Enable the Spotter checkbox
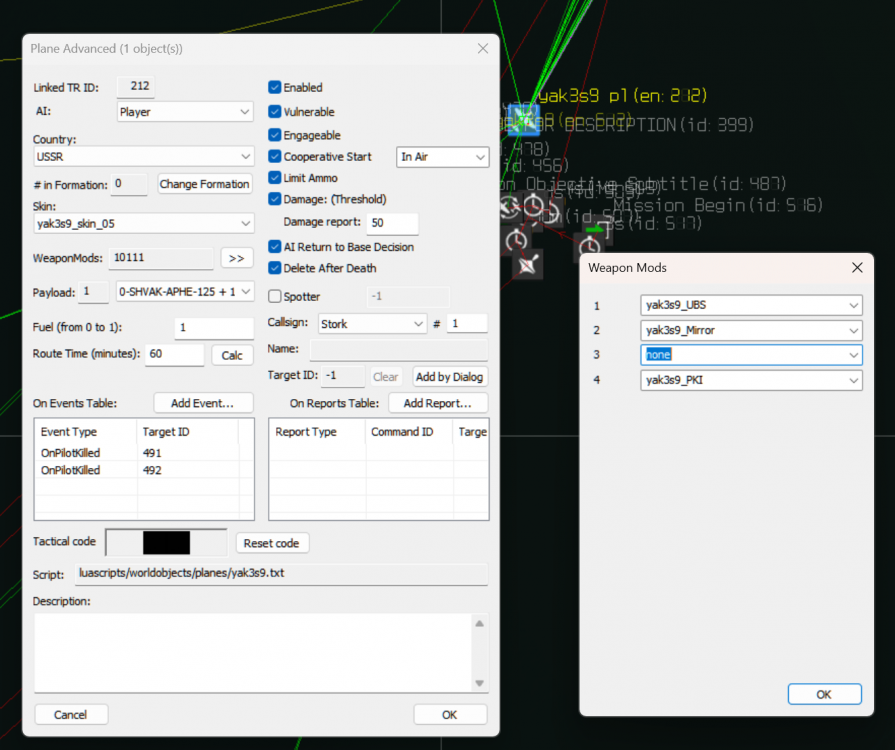895x750 pixels. click(x=275, y=297)
